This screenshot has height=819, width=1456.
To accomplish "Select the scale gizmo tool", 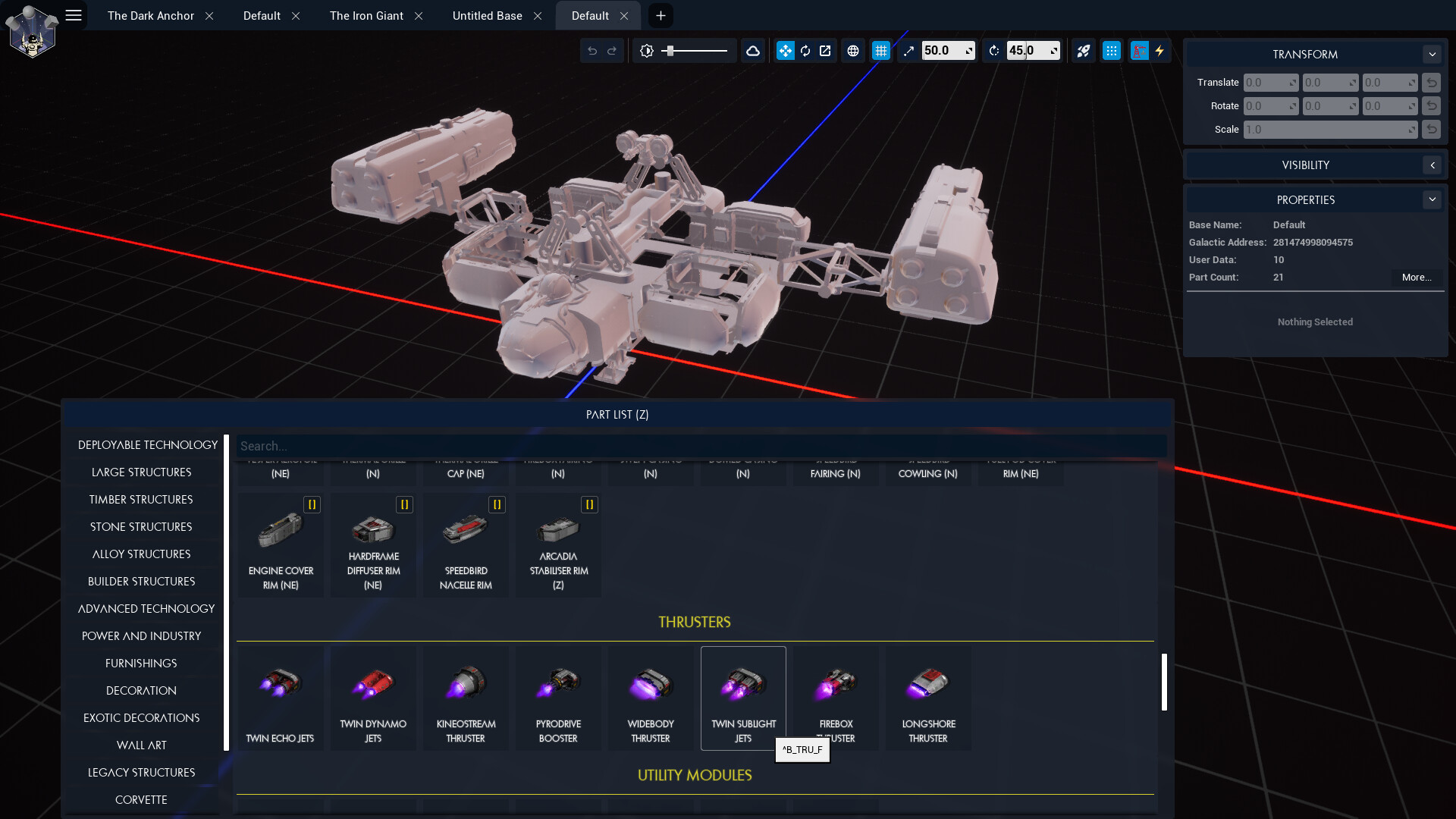I will 825,51.
